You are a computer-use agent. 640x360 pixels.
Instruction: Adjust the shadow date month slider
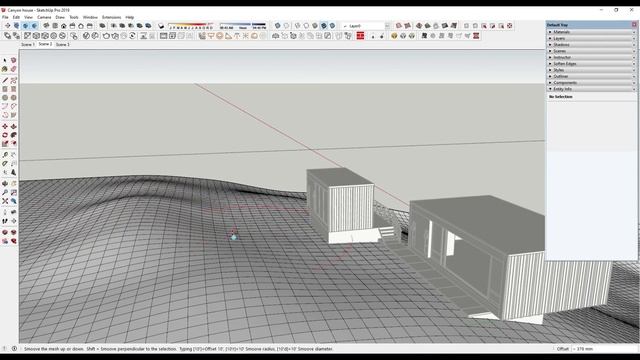tap(191, 26)
